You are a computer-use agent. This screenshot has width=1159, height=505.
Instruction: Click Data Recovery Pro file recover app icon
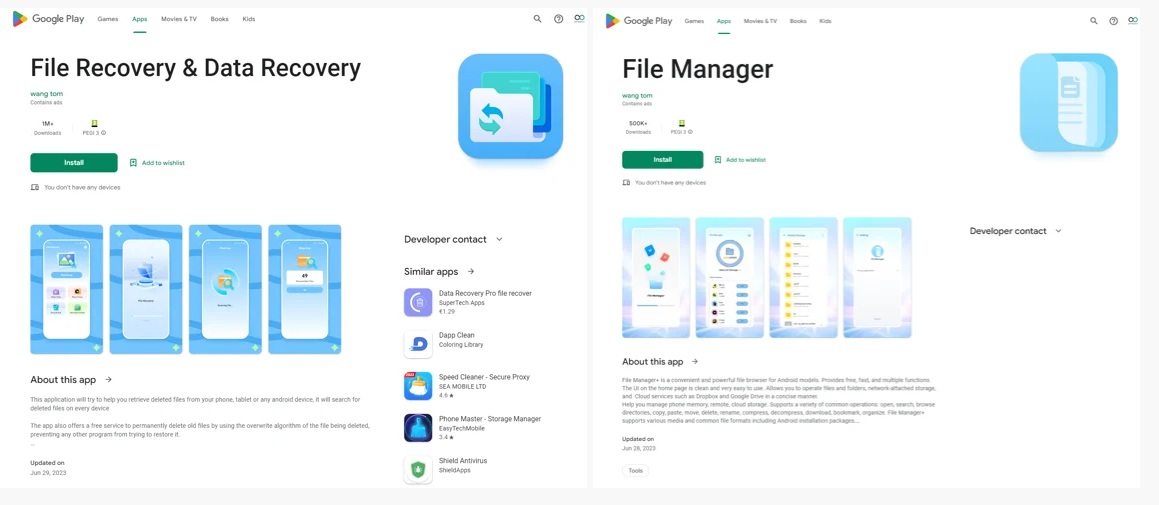418,302
